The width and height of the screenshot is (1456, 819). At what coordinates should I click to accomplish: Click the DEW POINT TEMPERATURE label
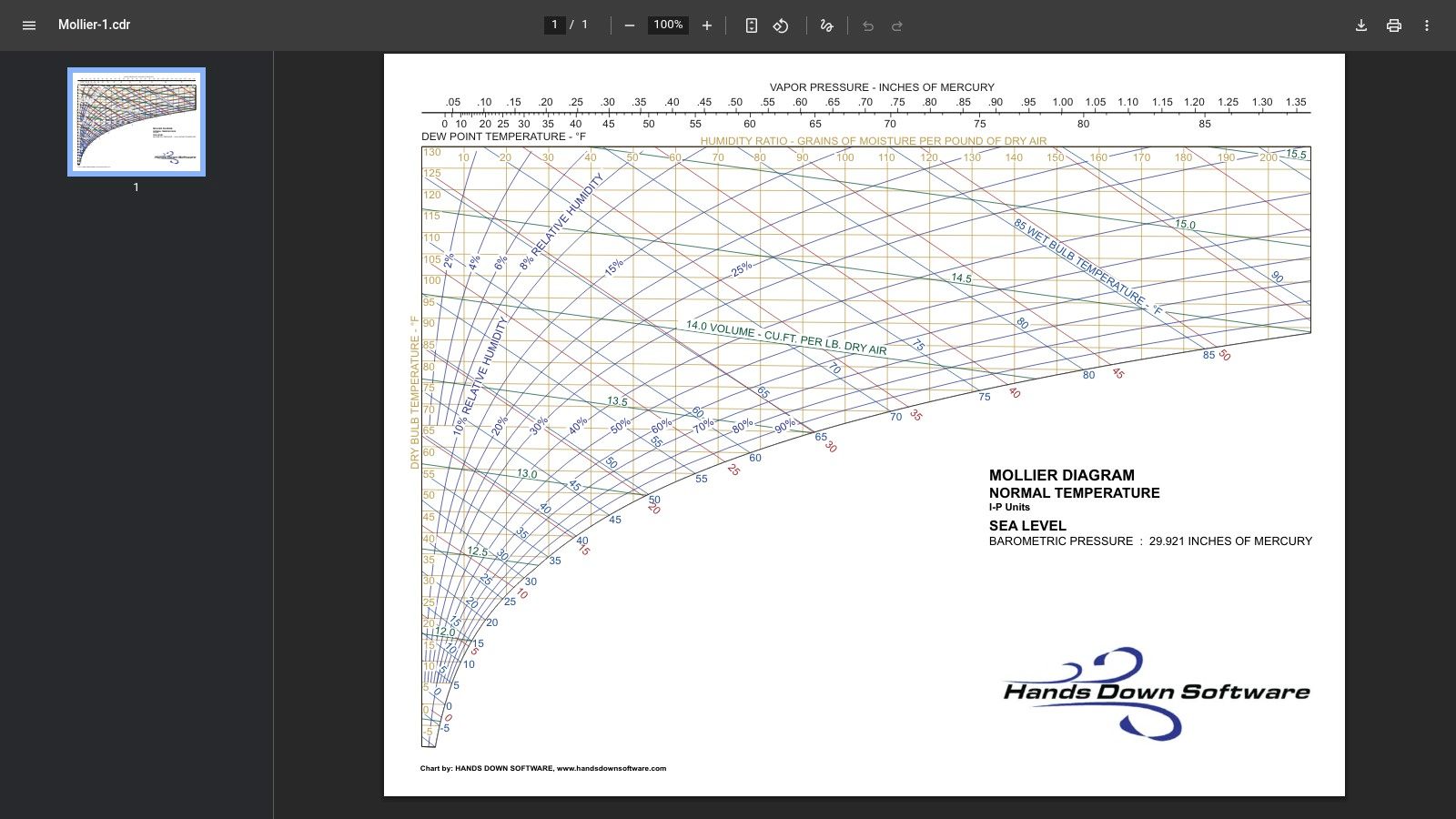point(503,136)
